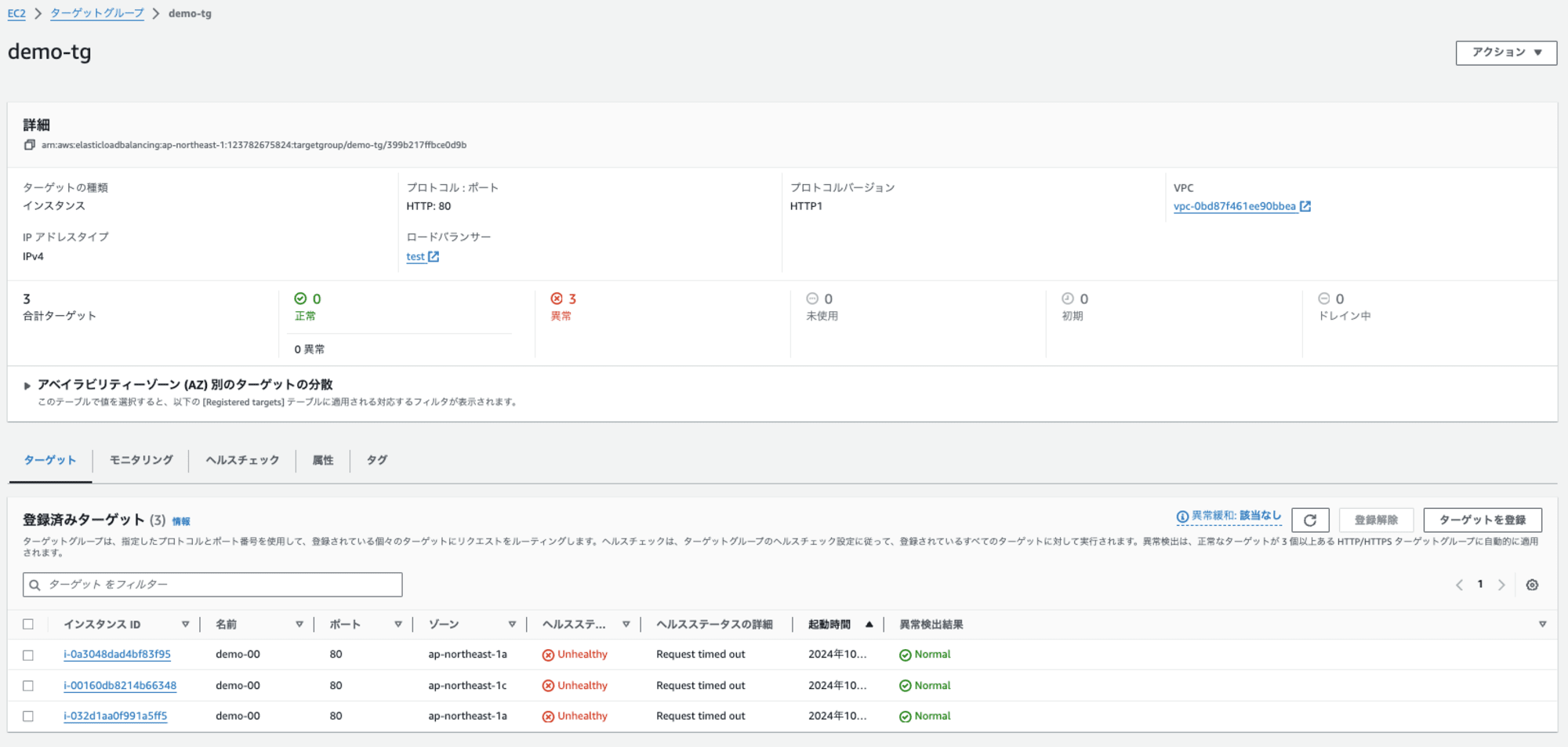
Task: Click the initial count clock icon
Action: click(x=1068, y=299)
